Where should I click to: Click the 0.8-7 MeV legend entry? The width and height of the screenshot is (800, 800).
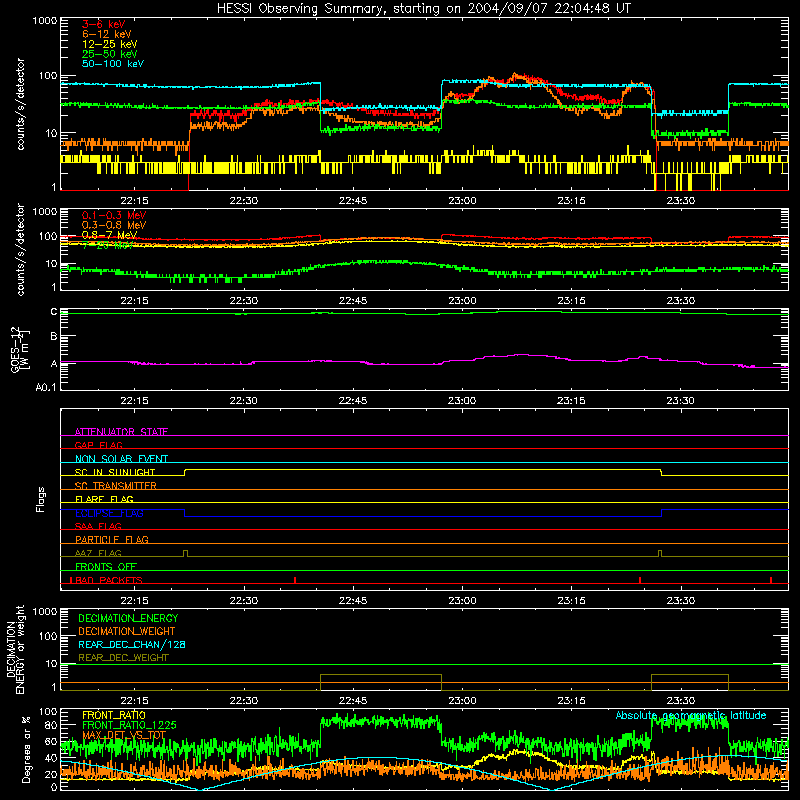(109, 235)
